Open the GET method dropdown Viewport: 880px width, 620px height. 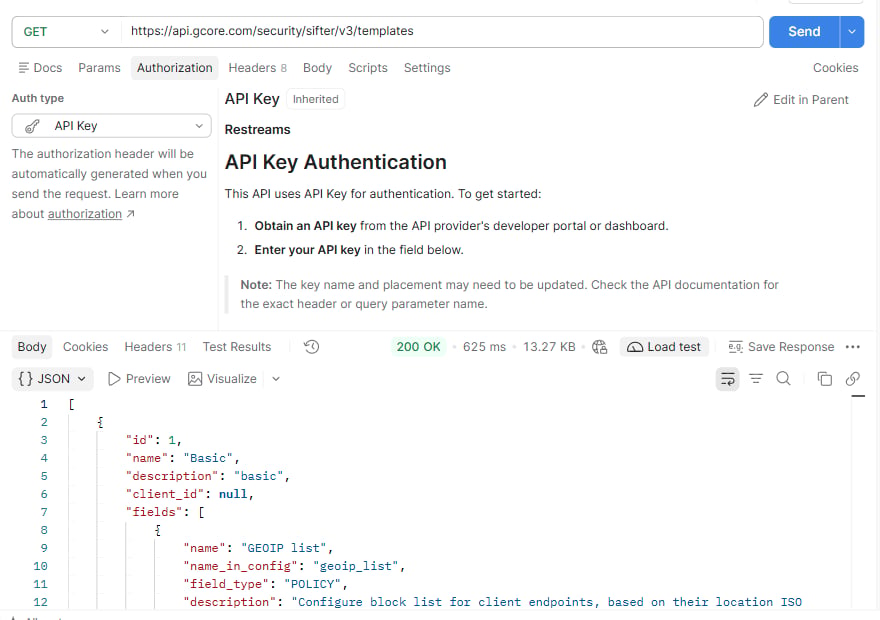click(x=66, y=32)
